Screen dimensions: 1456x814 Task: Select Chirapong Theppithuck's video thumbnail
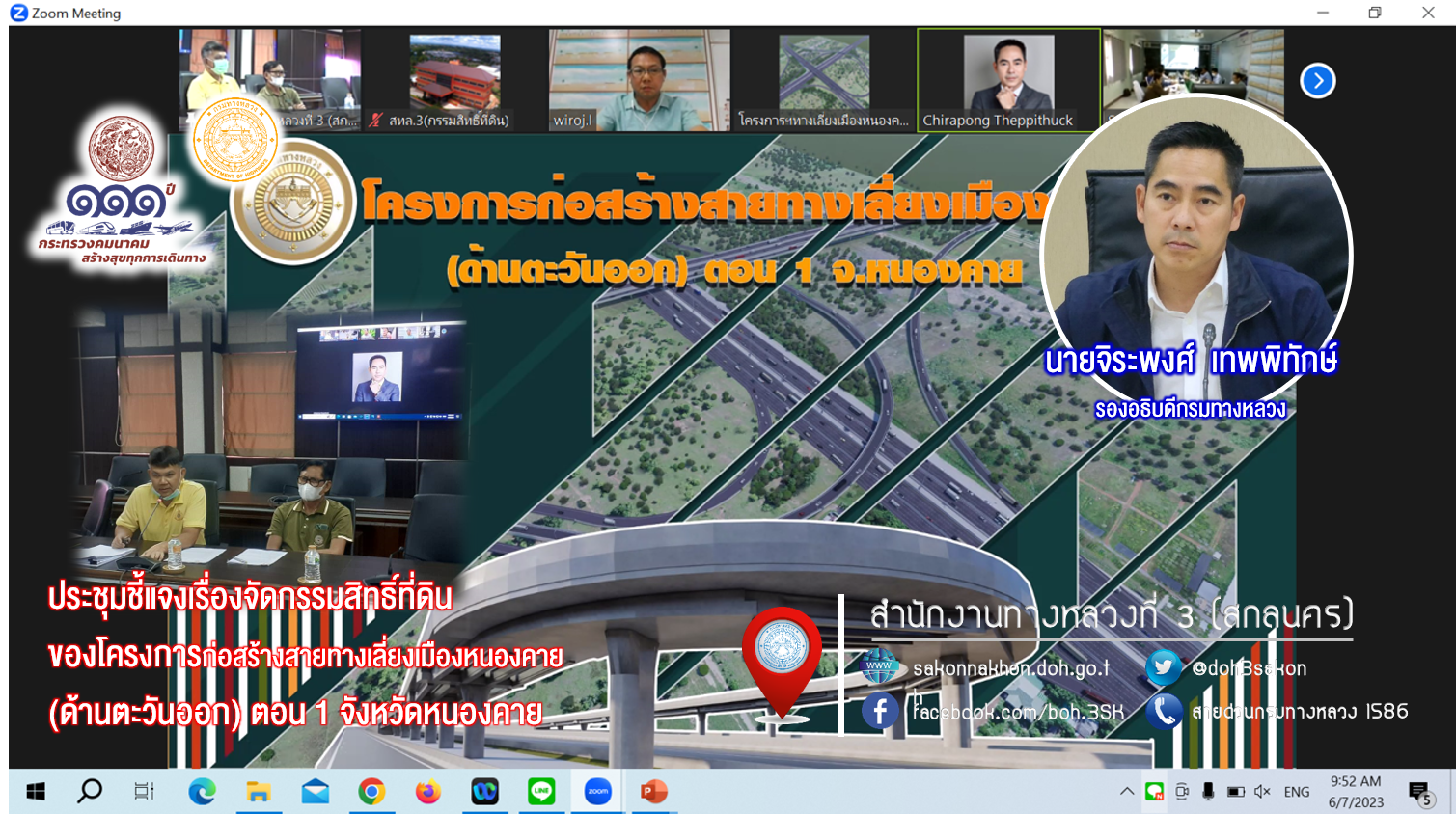[x=1007, y=79]
